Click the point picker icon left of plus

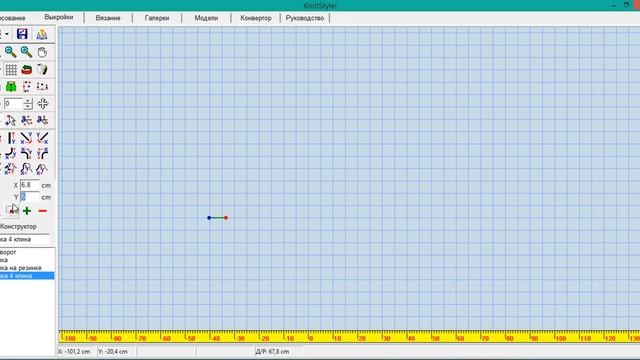(x=12, y=211)
